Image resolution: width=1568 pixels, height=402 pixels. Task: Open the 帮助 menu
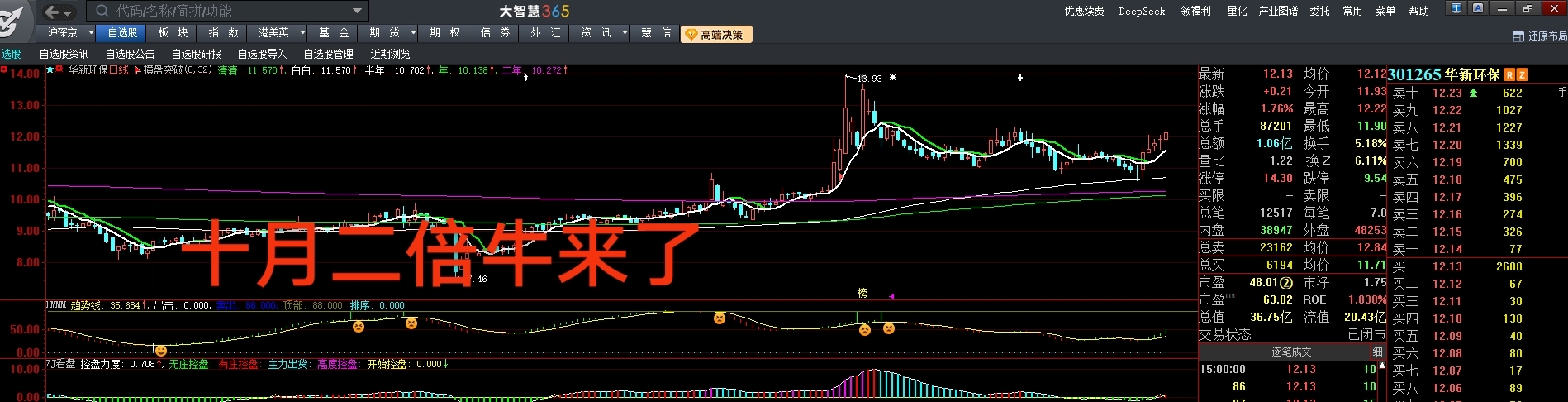(x=1418, y=11)
